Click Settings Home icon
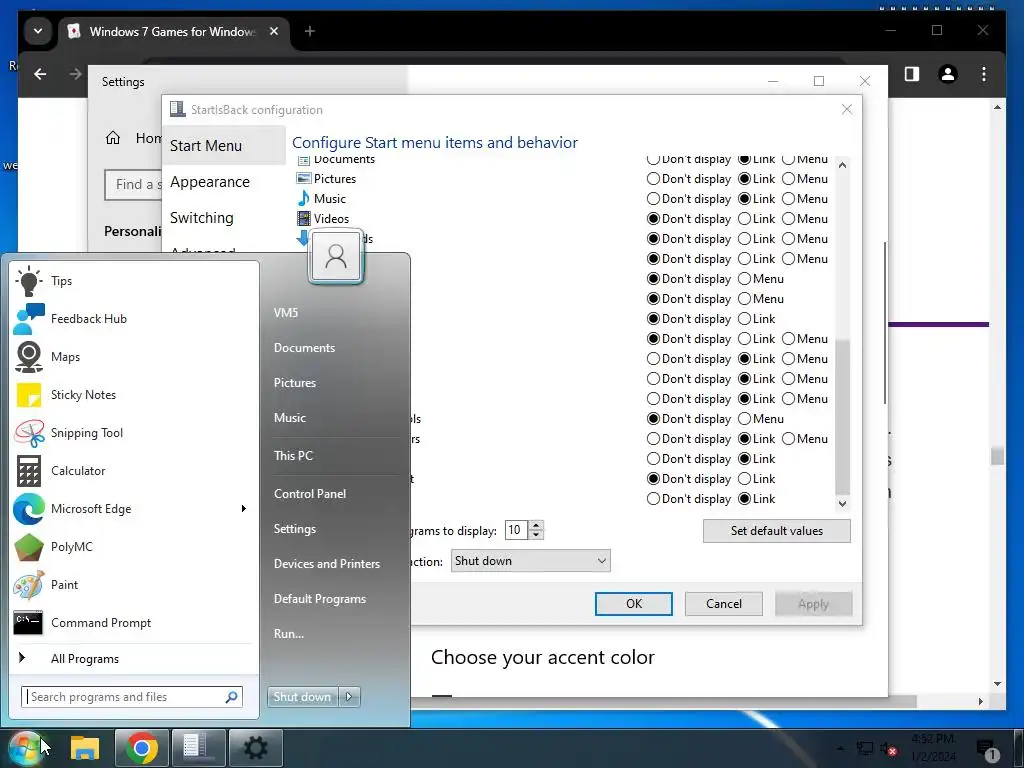Viewport: 1024px width, 768px height. [113, 138]
